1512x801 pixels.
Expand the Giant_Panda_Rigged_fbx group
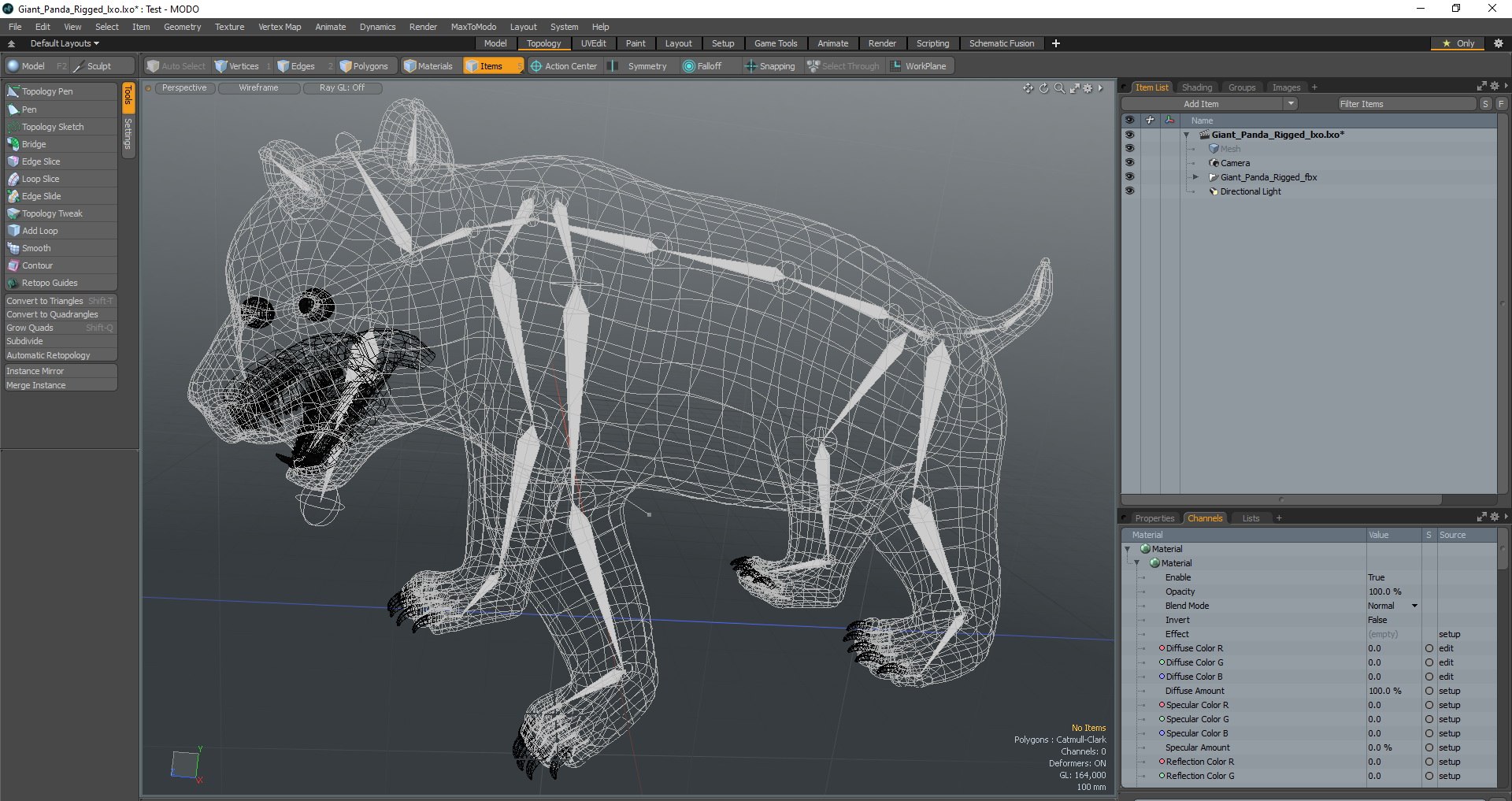(1195, 177)
